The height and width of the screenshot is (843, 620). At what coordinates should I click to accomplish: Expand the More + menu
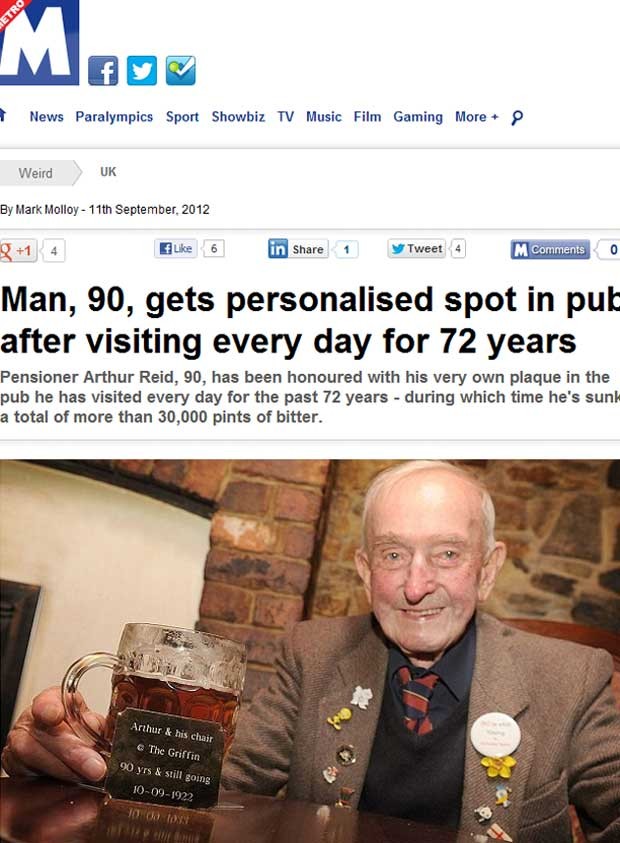(x=476, y=117)
